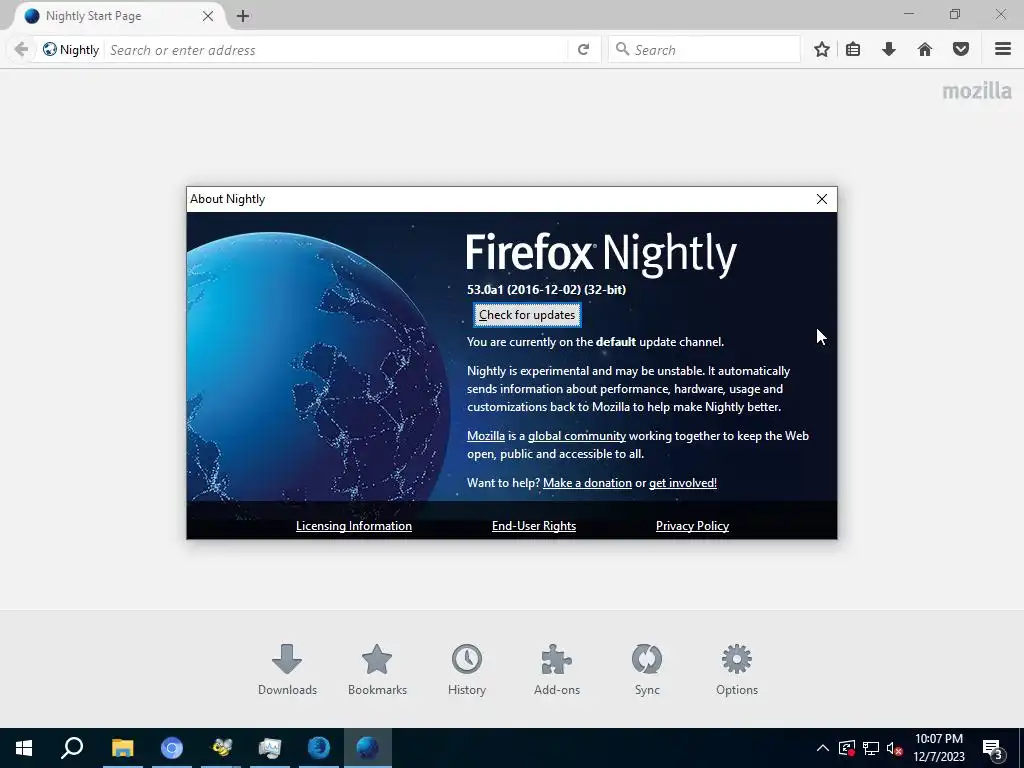Reload the current page
The width and height of the screenshot is (1024, 768).
pos(583,49)
